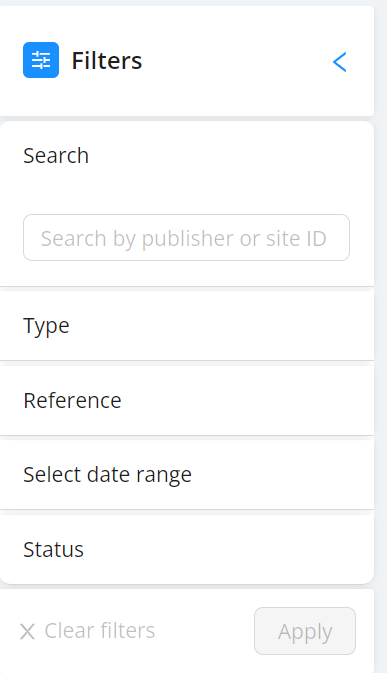Viewport: 387px width, 673px height.
Task: Collapse the Filters panel with the chevron
Action: 339,62
